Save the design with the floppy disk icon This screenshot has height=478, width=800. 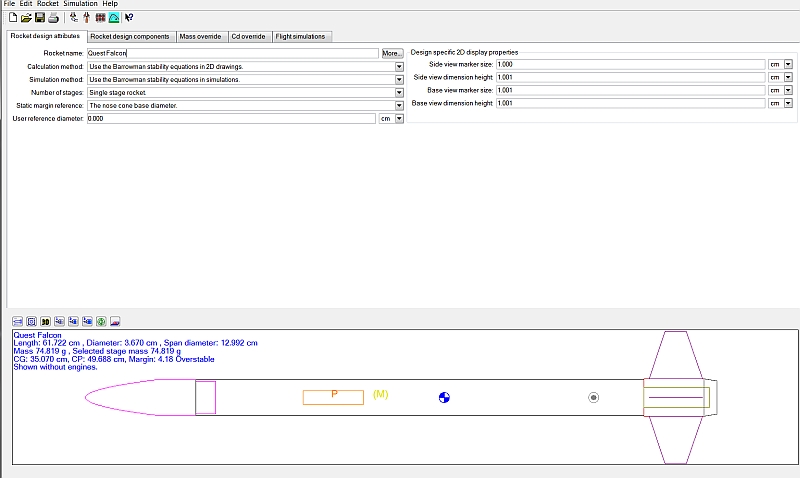(40, 17)
